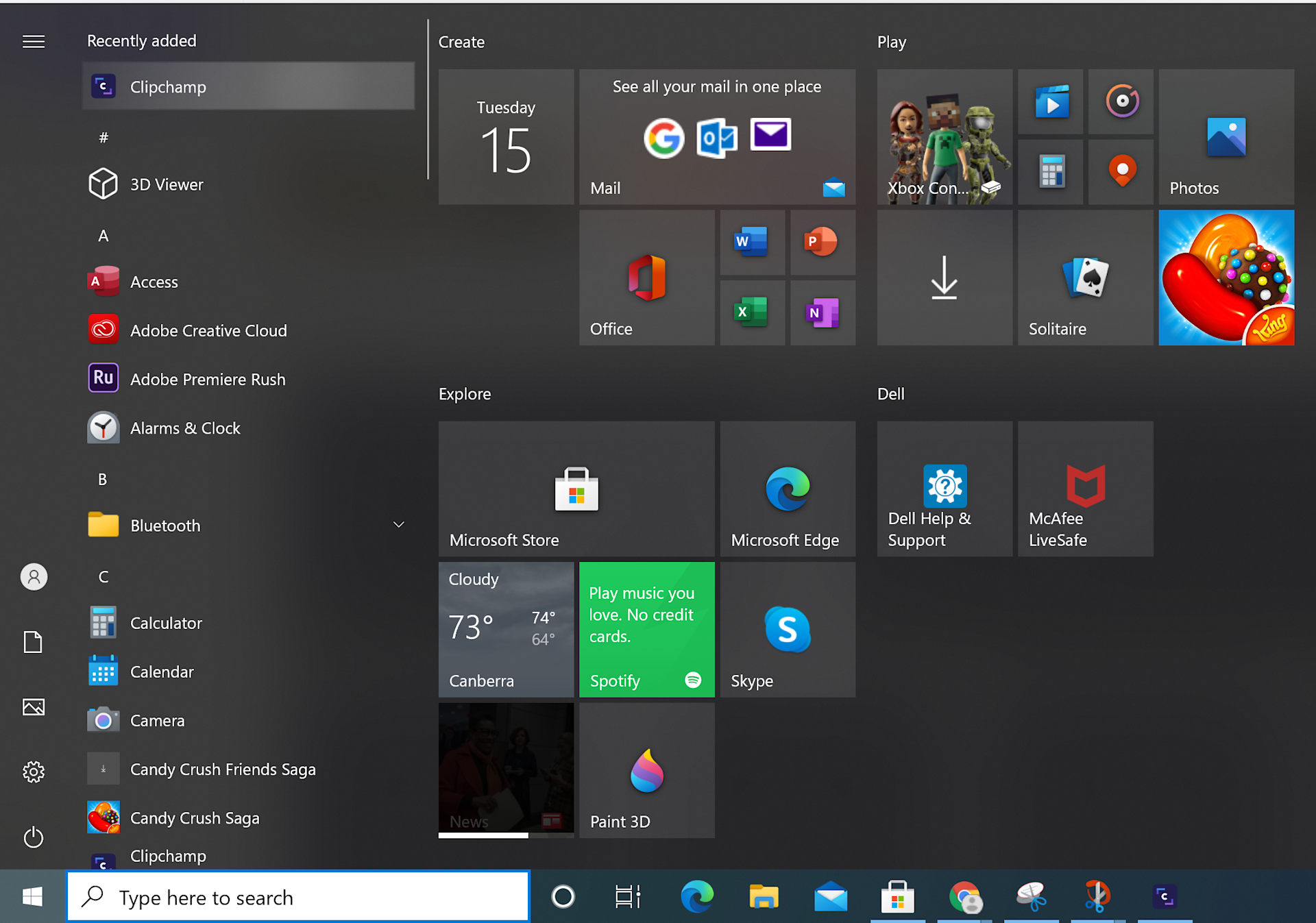Open Settings gear in left rail
Image resolution: width=1316 pixels, height=923 pixels.
34,772
